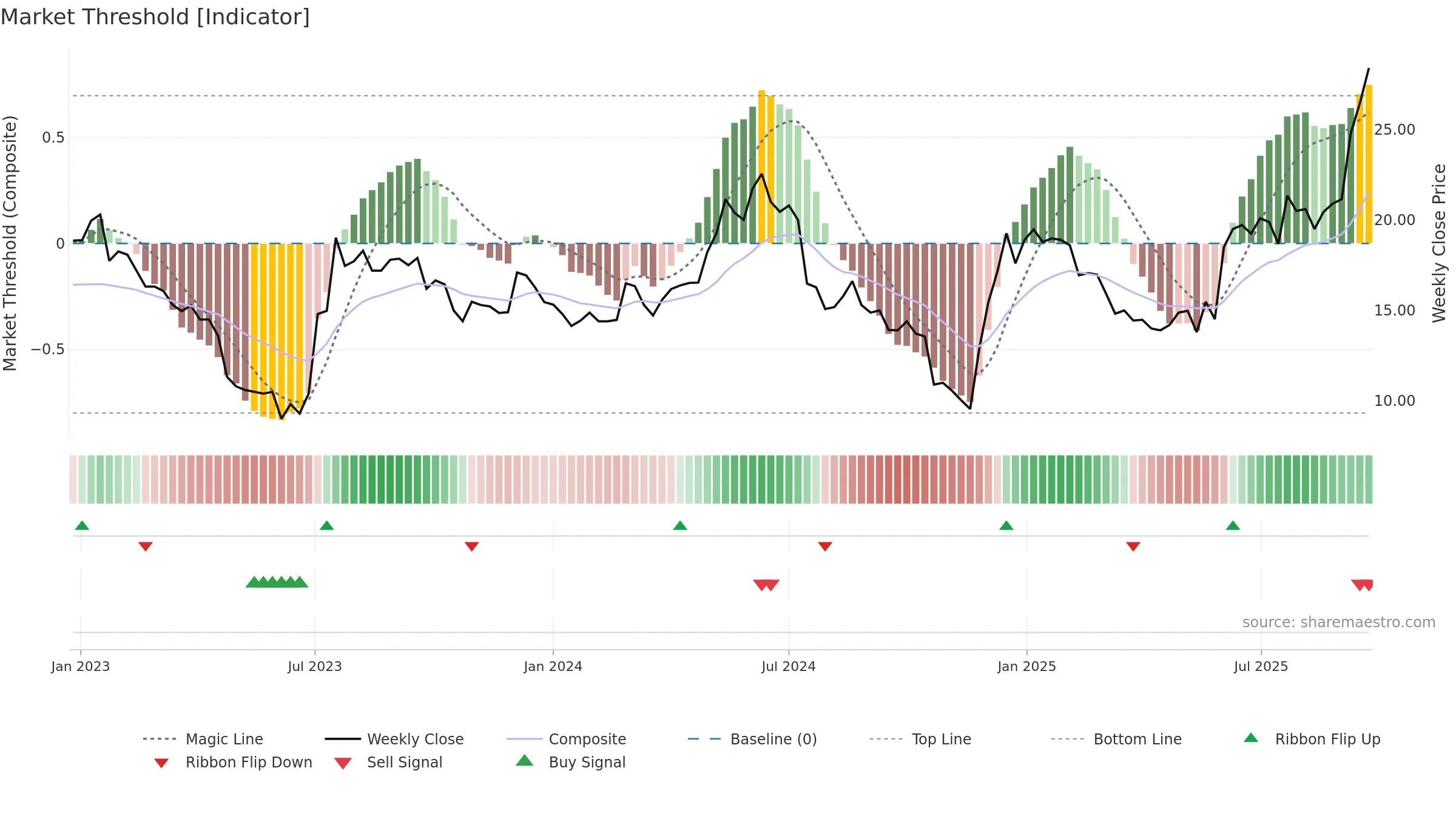
Task: Click the Buy Signal cluster before Jul 2023
Action: coord(277,582)
